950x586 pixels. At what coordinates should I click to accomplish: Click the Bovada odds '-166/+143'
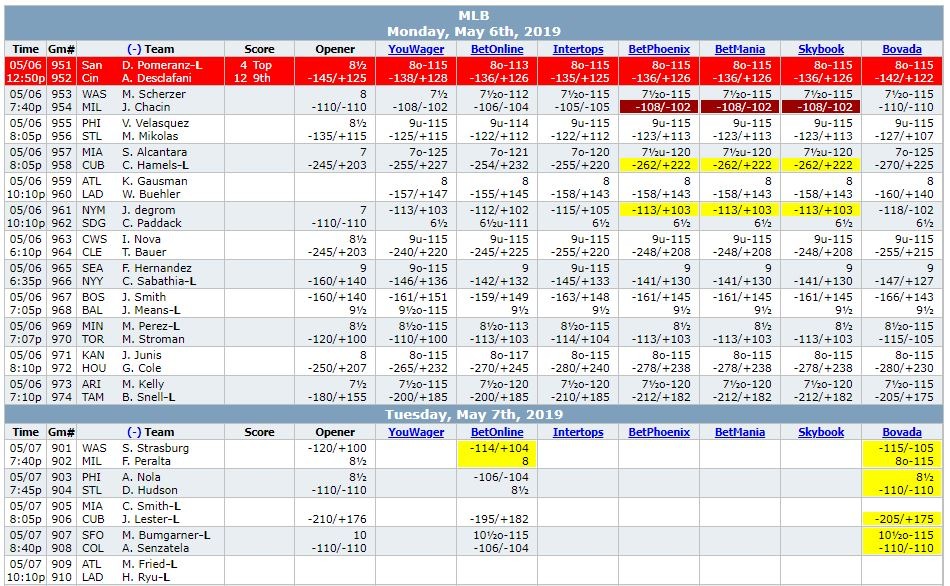pos(904,298)
